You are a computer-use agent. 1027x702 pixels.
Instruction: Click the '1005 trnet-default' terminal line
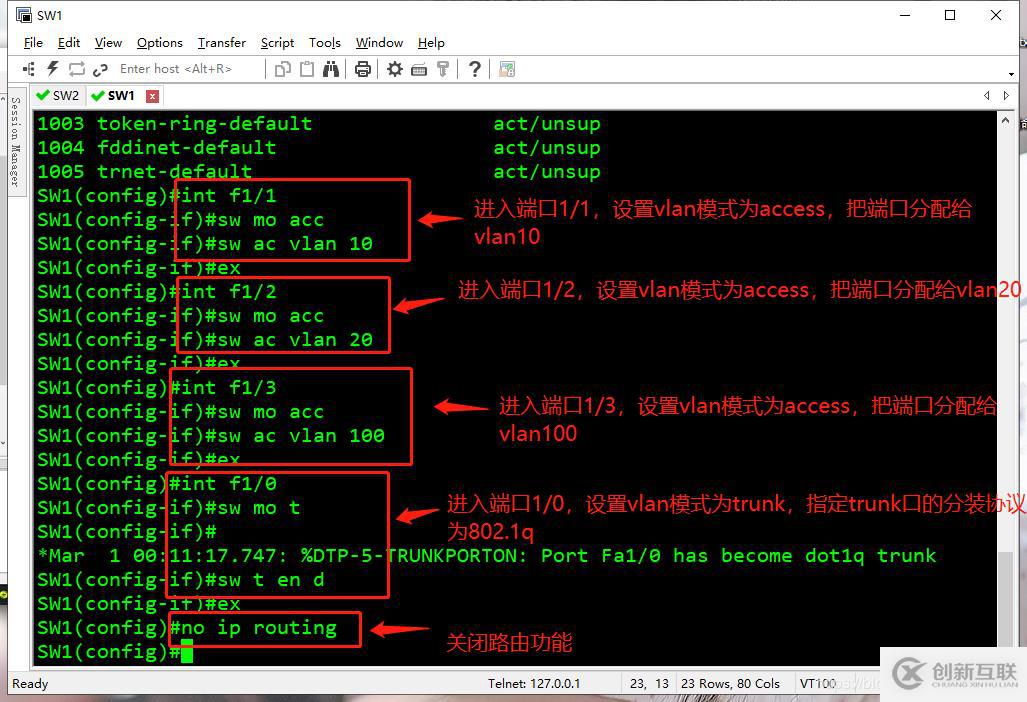point(318,172)
